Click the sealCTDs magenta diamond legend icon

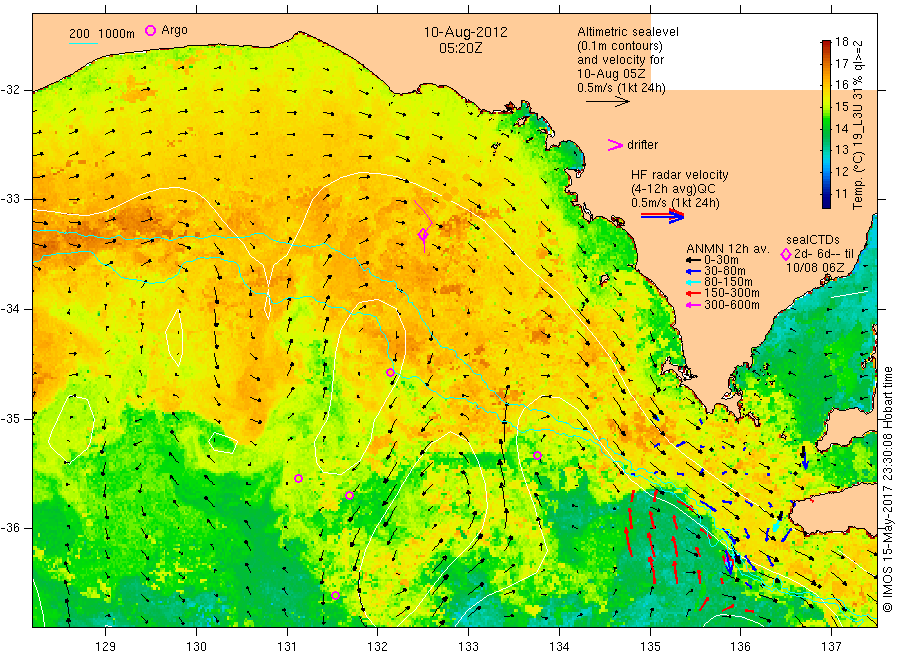pos(785,254)
